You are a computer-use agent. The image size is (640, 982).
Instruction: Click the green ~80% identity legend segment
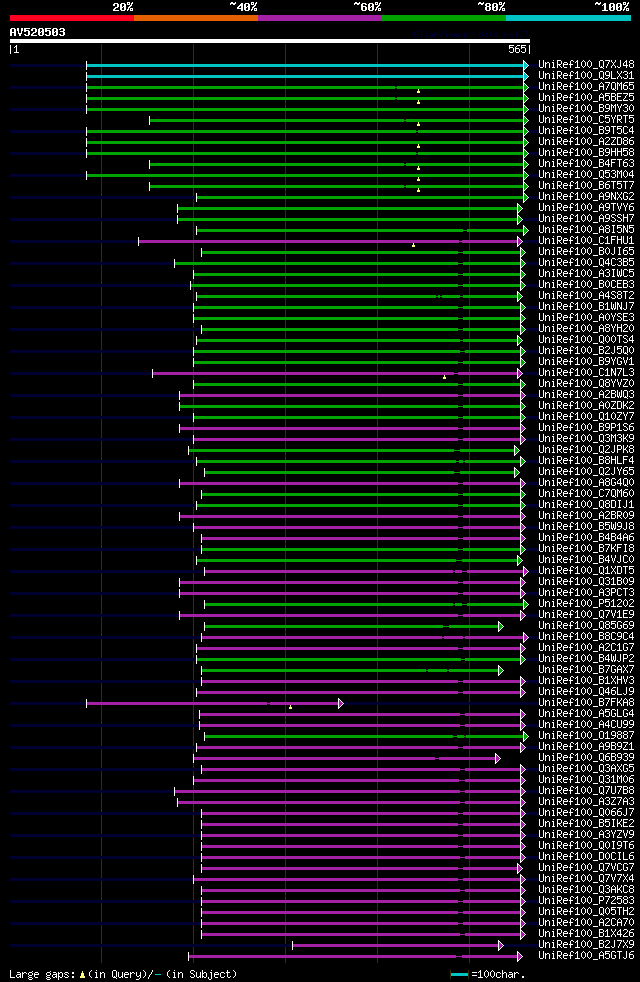click(444, 18)
